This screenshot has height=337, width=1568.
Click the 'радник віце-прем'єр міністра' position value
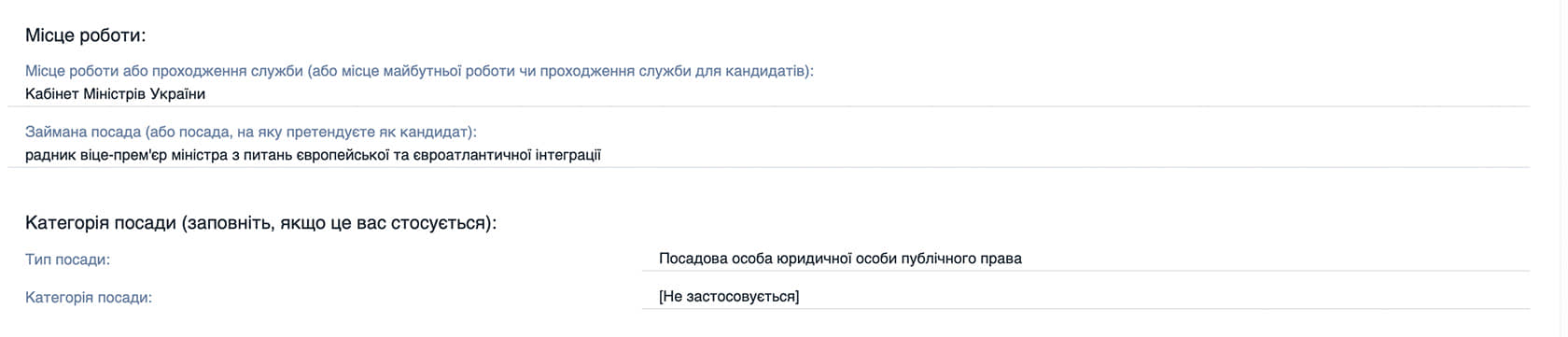(313, 155)
